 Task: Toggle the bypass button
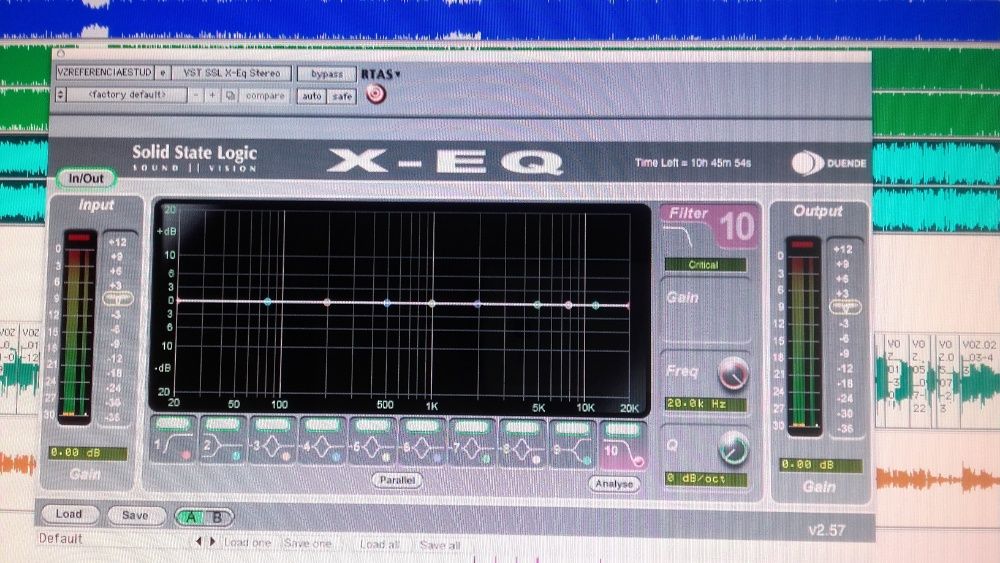(327, 74)
